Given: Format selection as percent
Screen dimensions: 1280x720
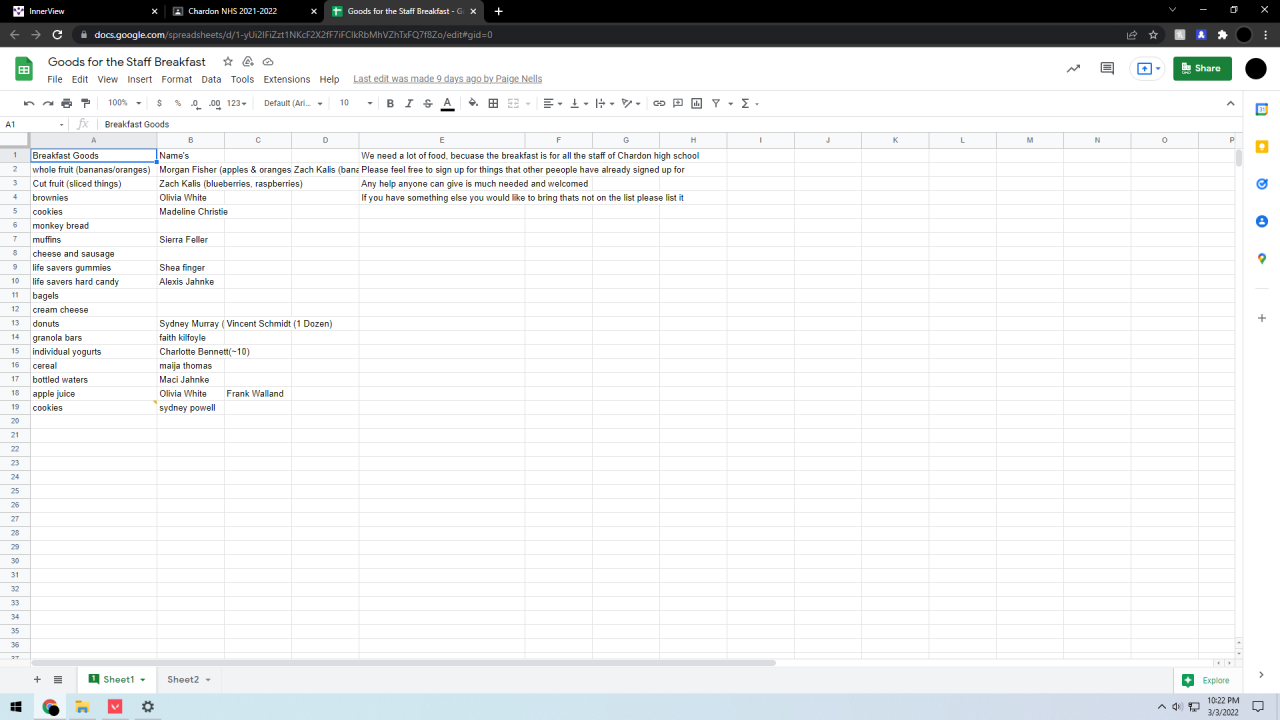Looking at the screenshot, I should (x=178, y=103).
